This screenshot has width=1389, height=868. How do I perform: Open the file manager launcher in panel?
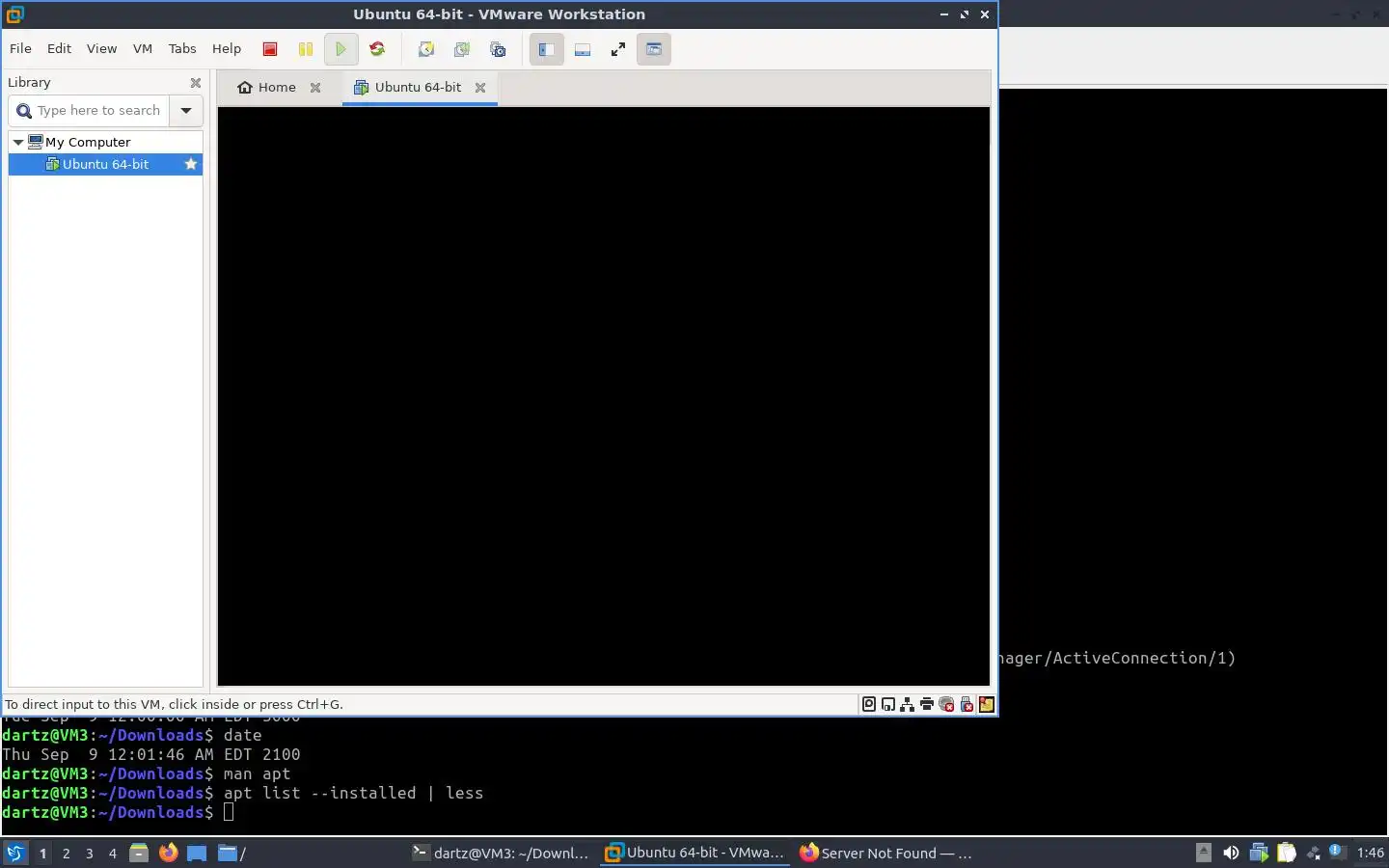pyautogui.click(x=139, y=853)
